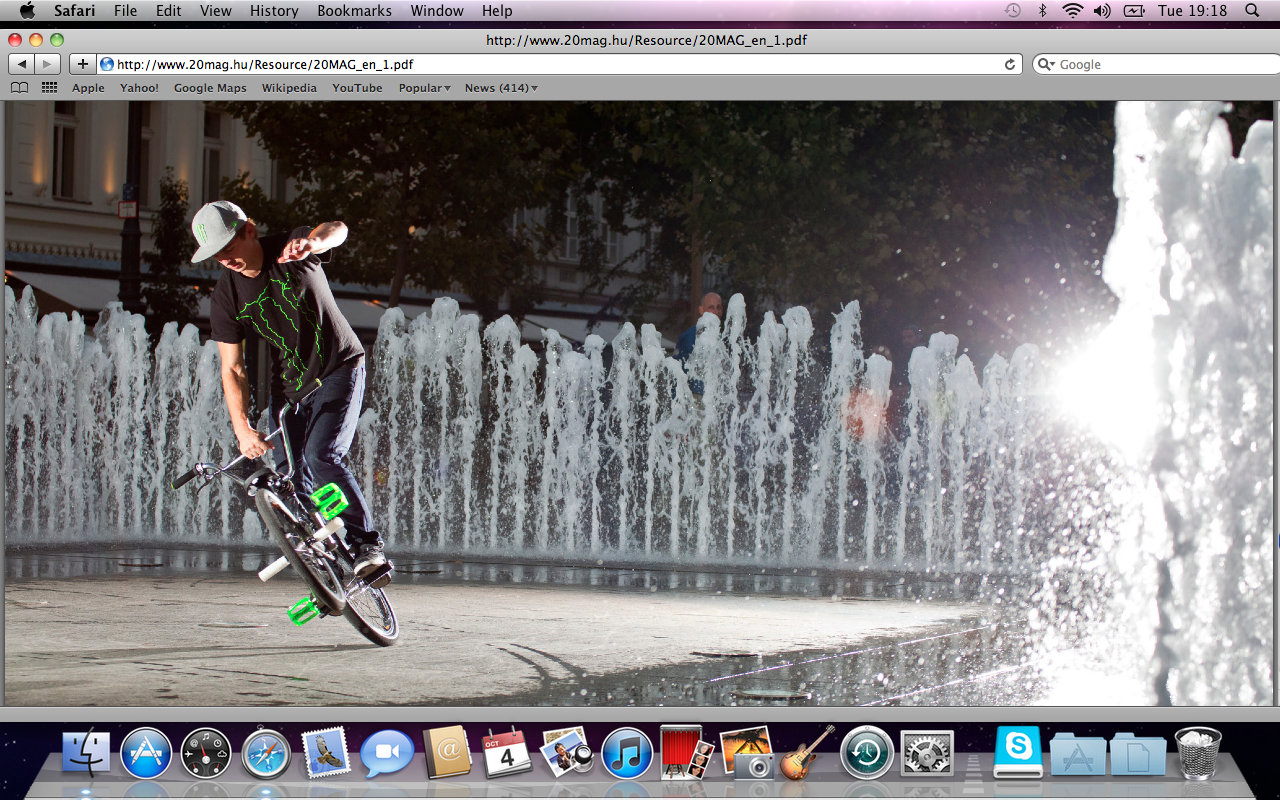Open the Apple bookmark link
Image resolution: width=1280 pixels, height=800 pixels.
tap(88, 88)
